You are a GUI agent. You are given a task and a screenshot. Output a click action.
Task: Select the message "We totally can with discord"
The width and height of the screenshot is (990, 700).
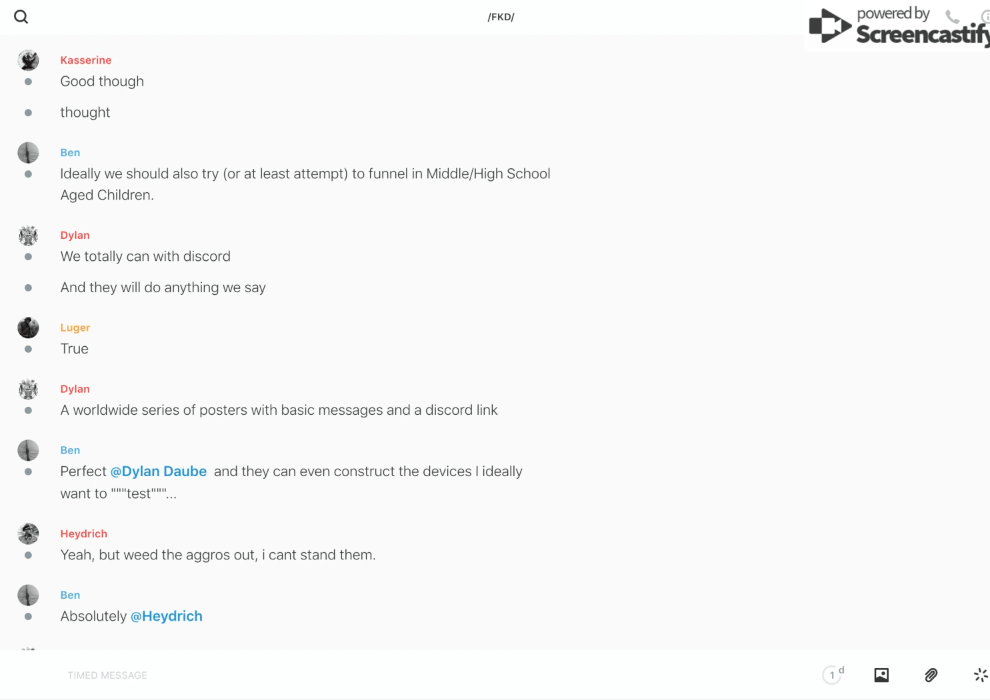coord(145,257)
